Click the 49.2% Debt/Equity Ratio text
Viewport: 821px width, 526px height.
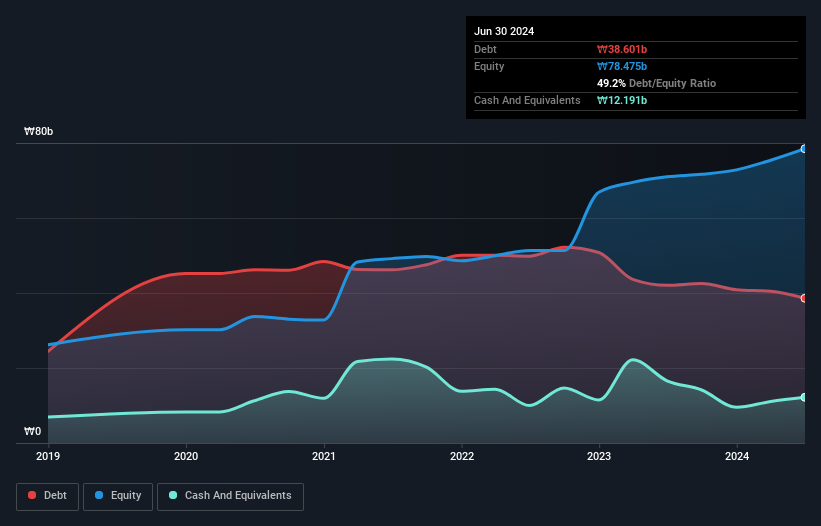click(x=656, y=83)
